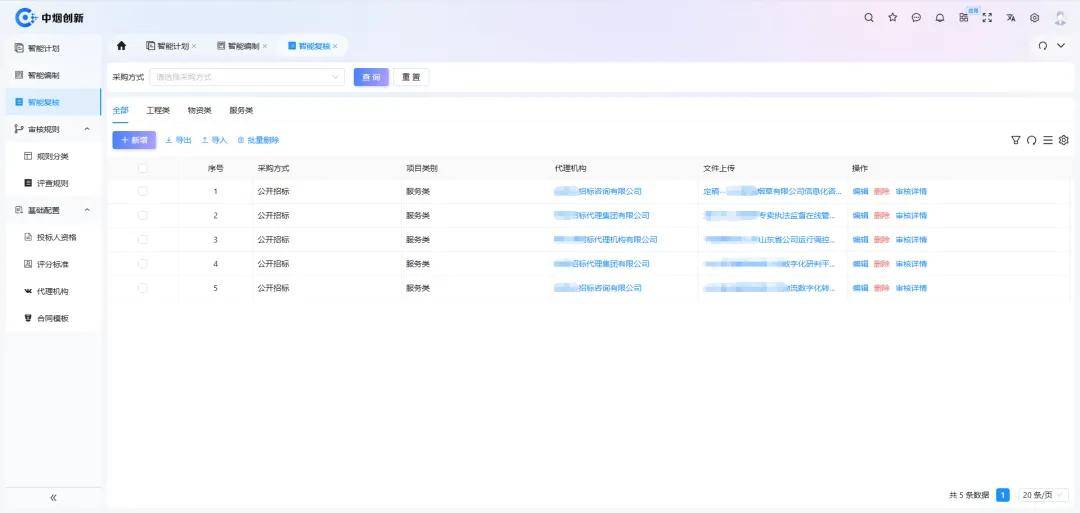Click the 新增 button

click(134, 140)
